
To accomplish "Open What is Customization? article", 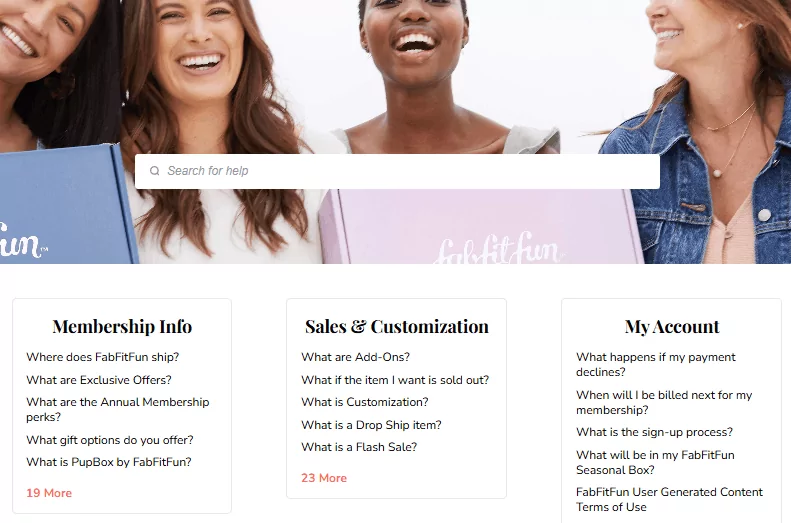I will coord(365,402).
